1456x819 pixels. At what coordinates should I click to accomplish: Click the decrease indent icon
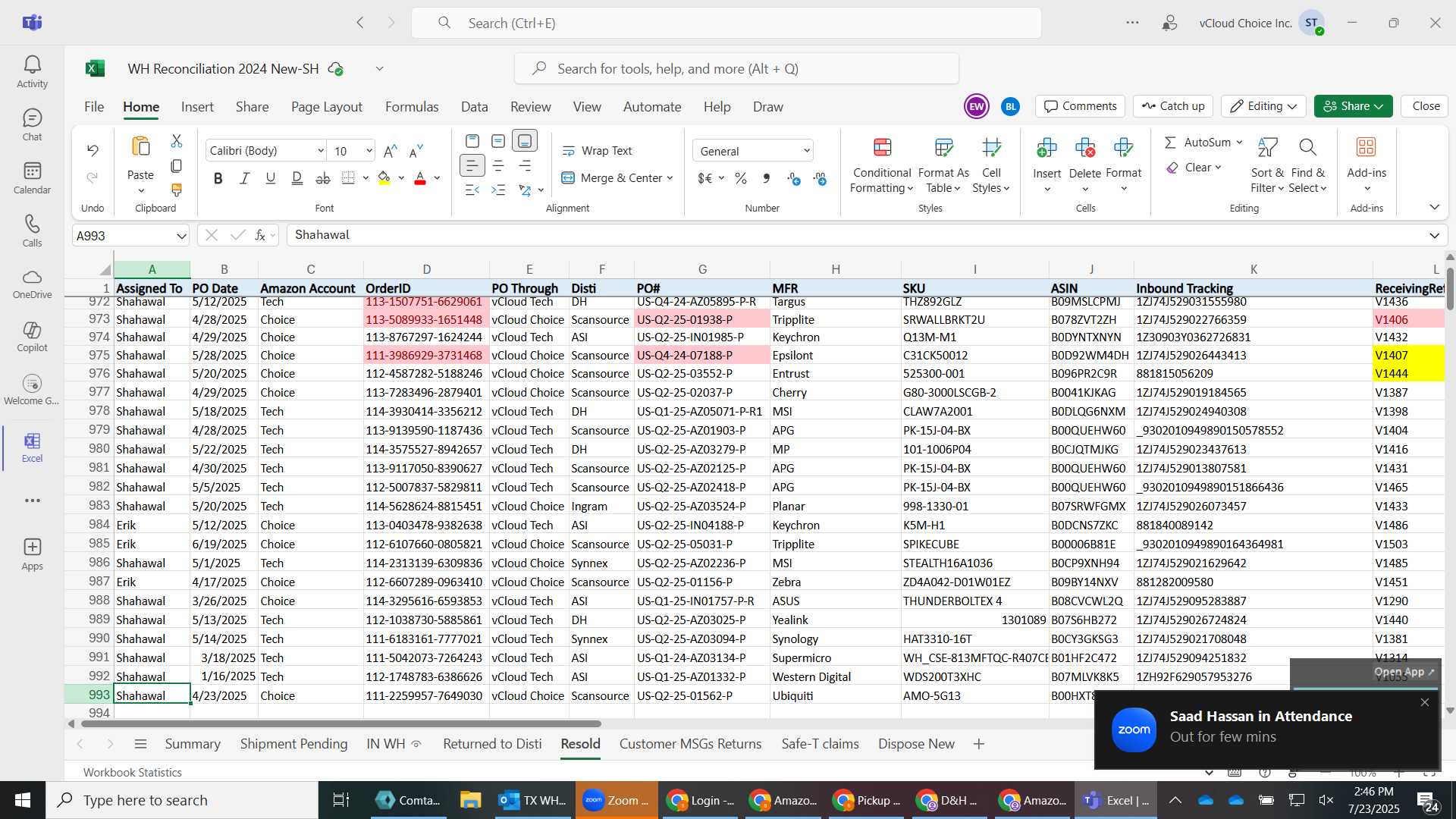(472, 190)
